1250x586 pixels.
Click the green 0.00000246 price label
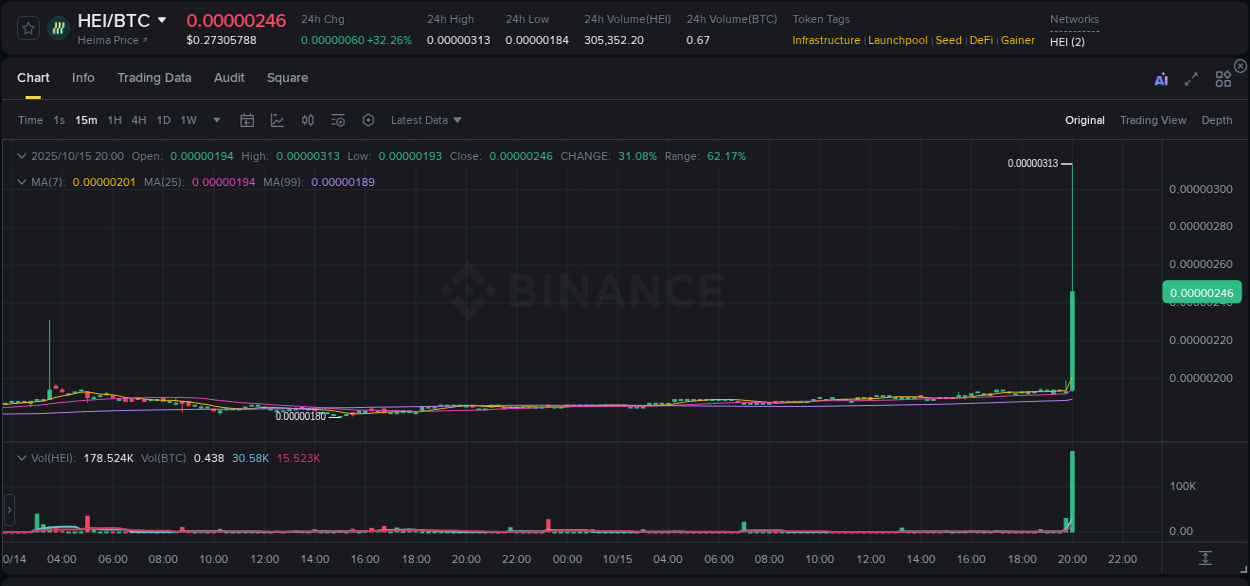1204,291
